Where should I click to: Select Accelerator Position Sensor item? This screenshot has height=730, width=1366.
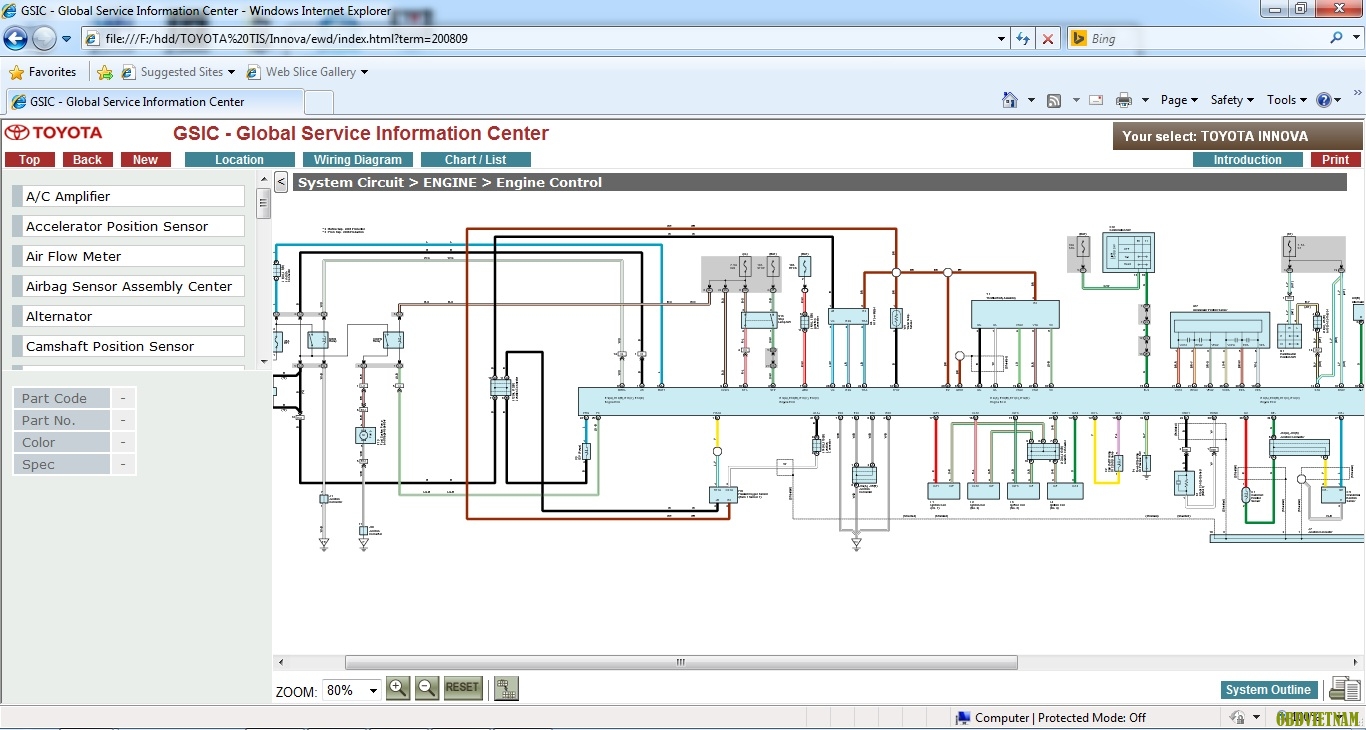(128, 227)
